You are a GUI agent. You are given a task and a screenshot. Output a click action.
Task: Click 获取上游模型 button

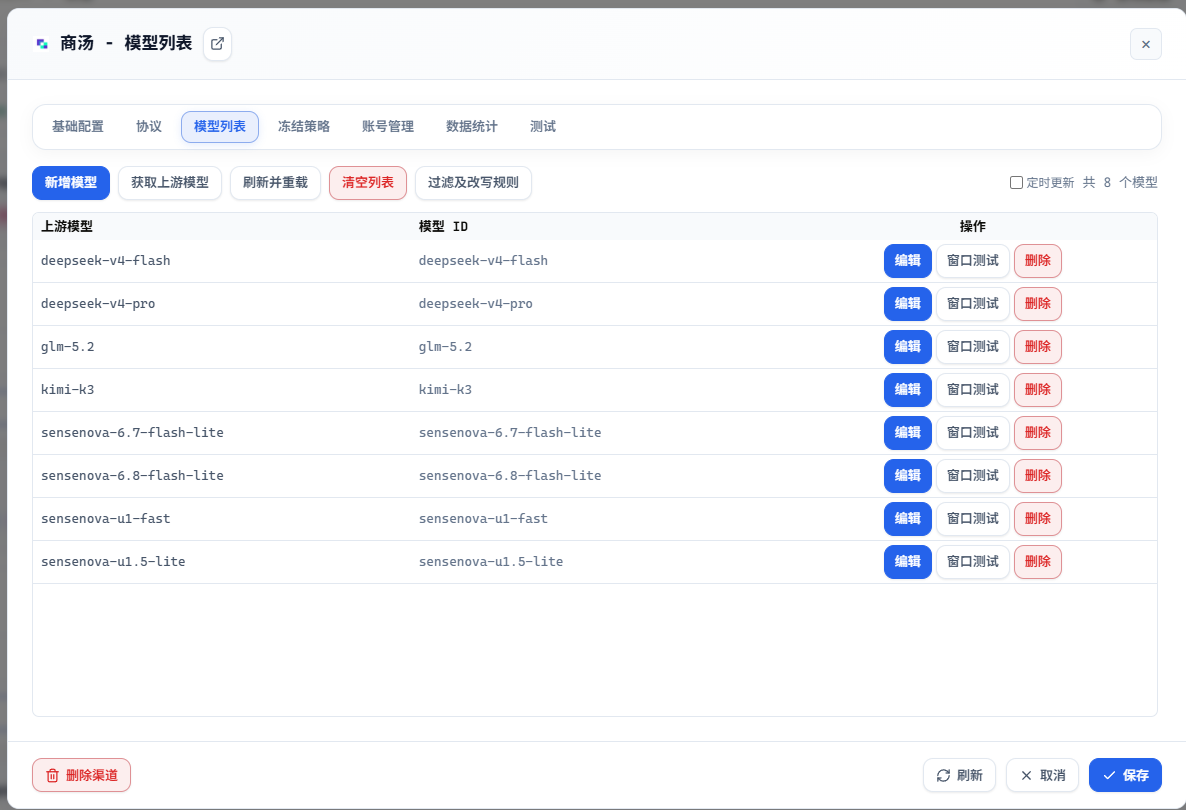coord(169,183)
